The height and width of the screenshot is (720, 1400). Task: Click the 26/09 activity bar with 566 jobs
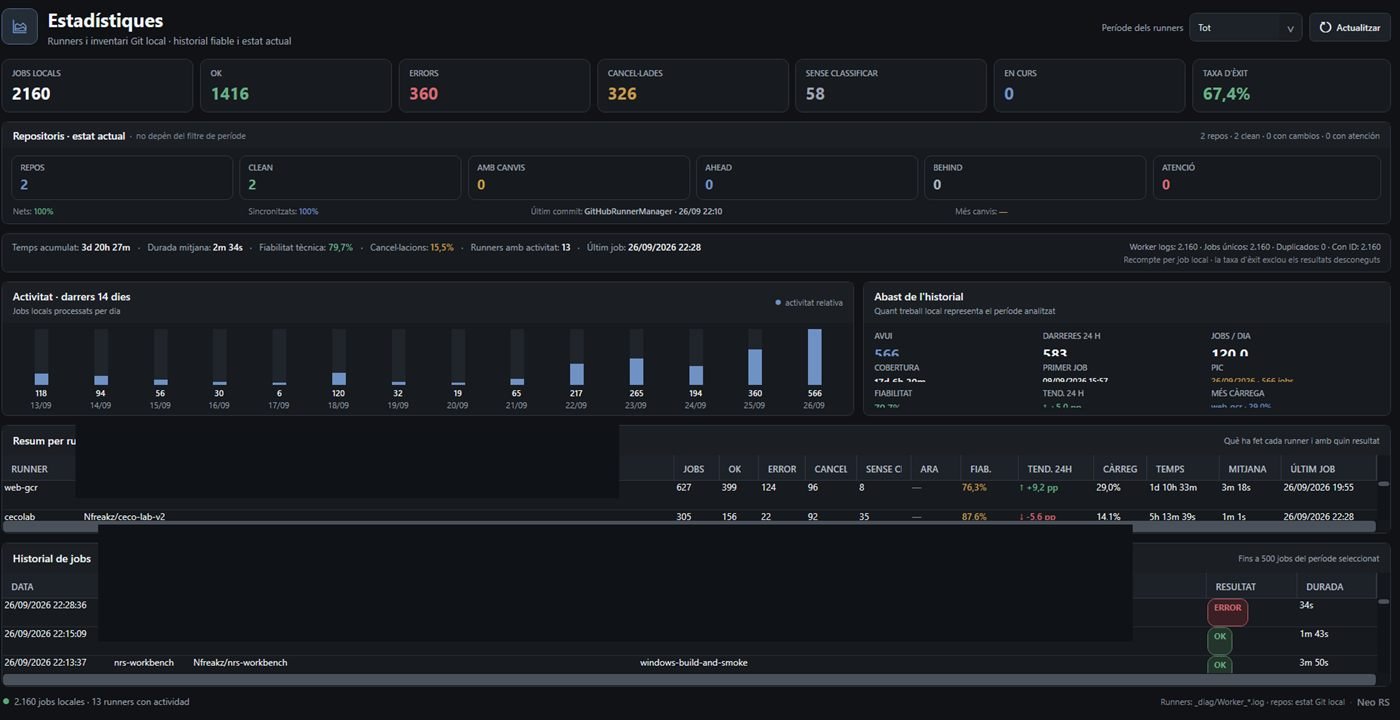(x=814, y=357)
